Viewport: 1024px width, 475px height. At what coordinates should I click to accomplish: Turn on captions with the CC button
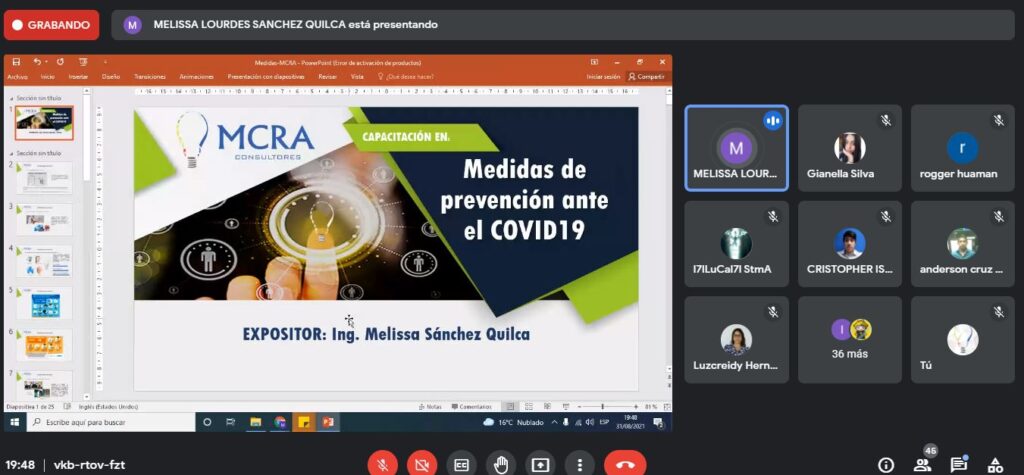click(x=461, y=464)
